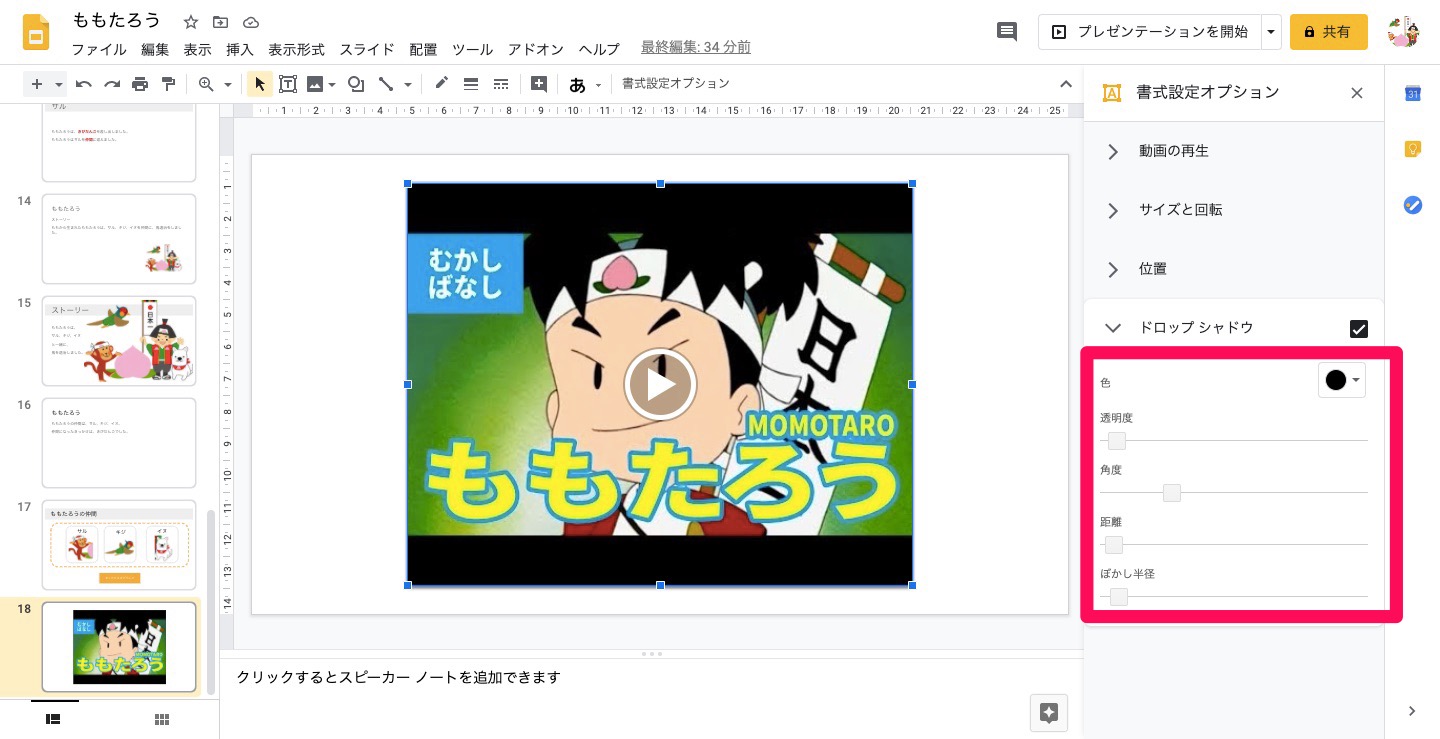Open the comment history icon

click(1007, 32)
